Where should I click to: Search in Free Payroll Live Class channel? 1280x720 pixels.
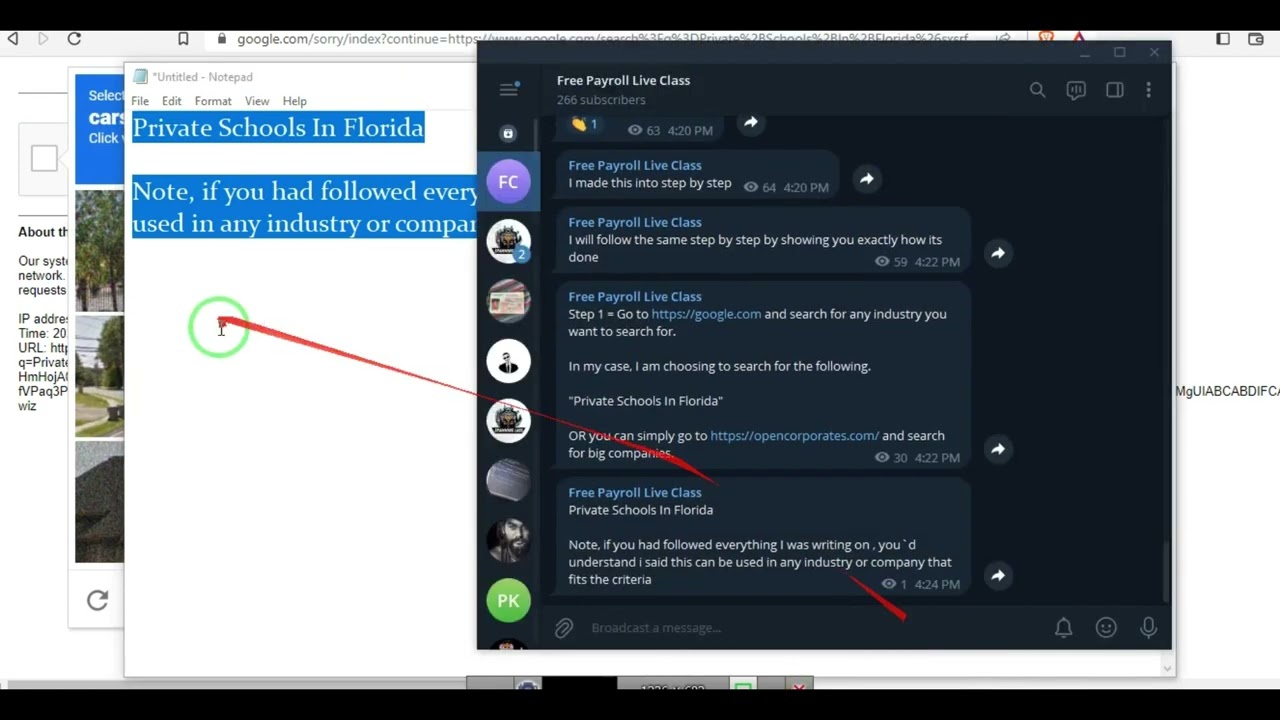click(1037, 90)
